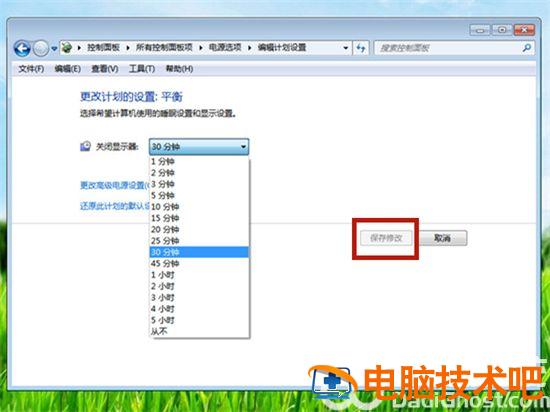Choose 15 分钟 from the list
The width and height of the screenshot is (550, 412).
click(x=199, y=218)
